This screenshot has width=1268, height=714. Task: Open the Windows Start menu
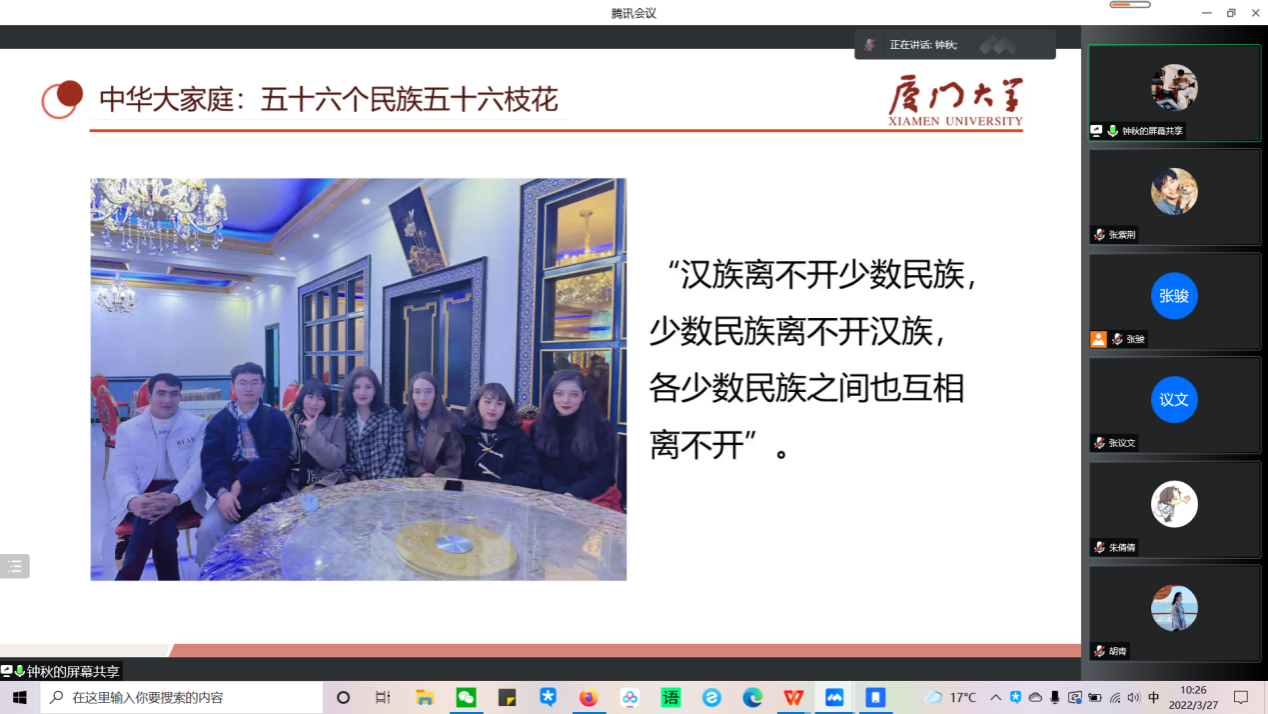point(19,697)
